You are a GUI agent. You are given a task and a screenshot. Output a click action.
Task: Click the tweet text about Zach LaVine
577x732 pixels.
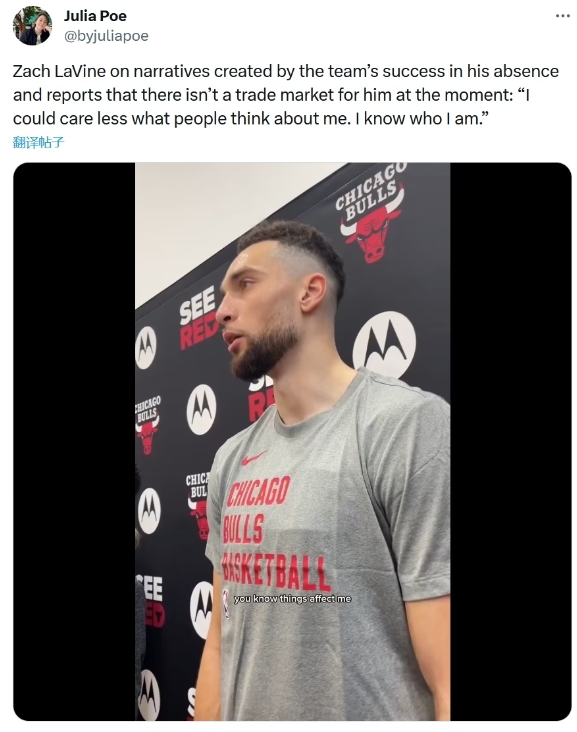(x=286, y=95)
